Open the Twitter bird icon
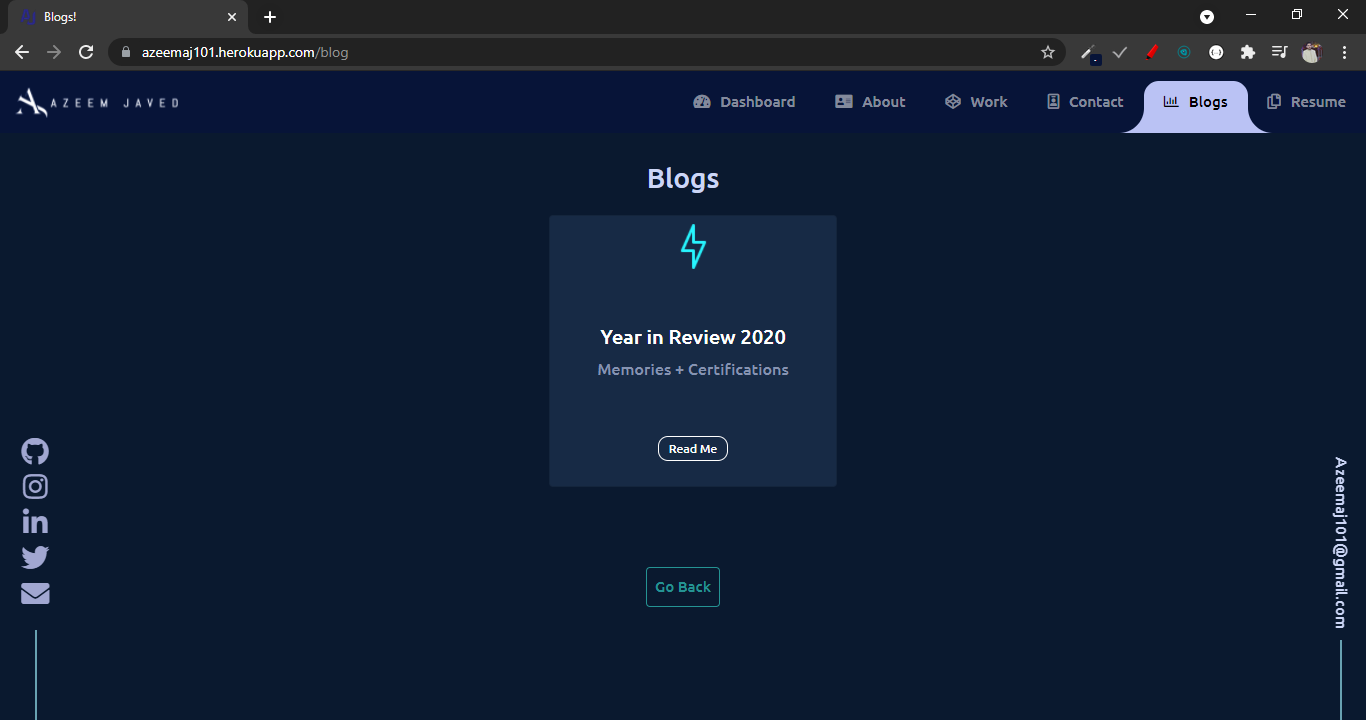 click(35, 558)
